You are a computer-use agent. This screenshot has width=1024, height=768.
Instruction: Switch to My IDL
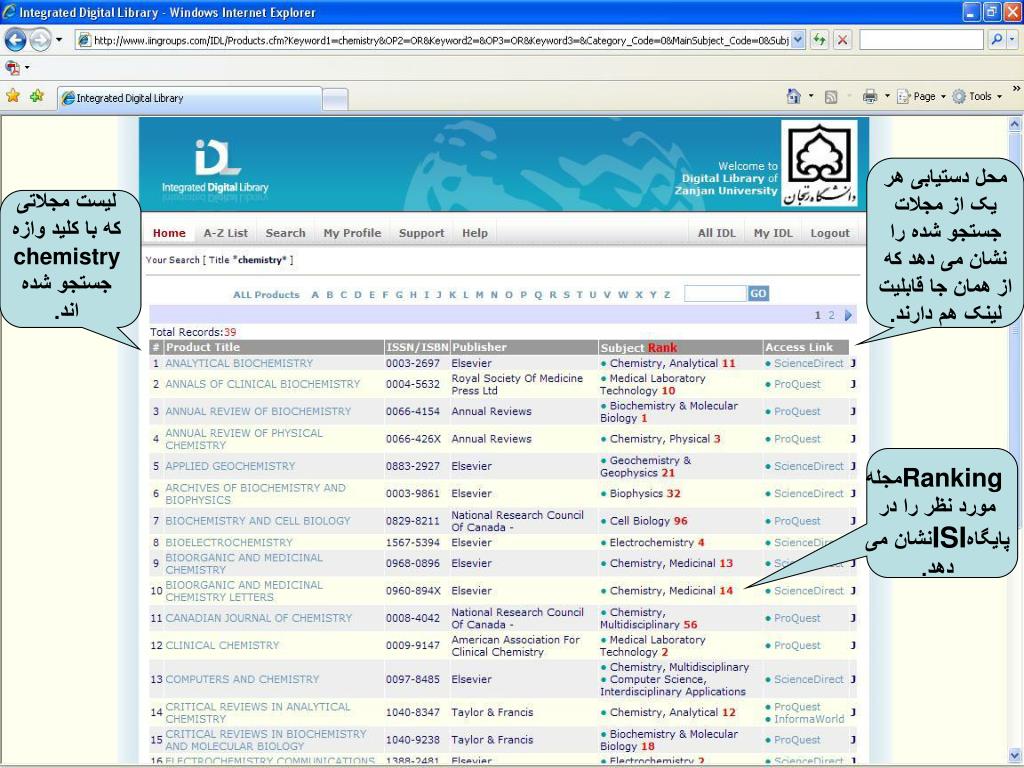click(773, 233)
